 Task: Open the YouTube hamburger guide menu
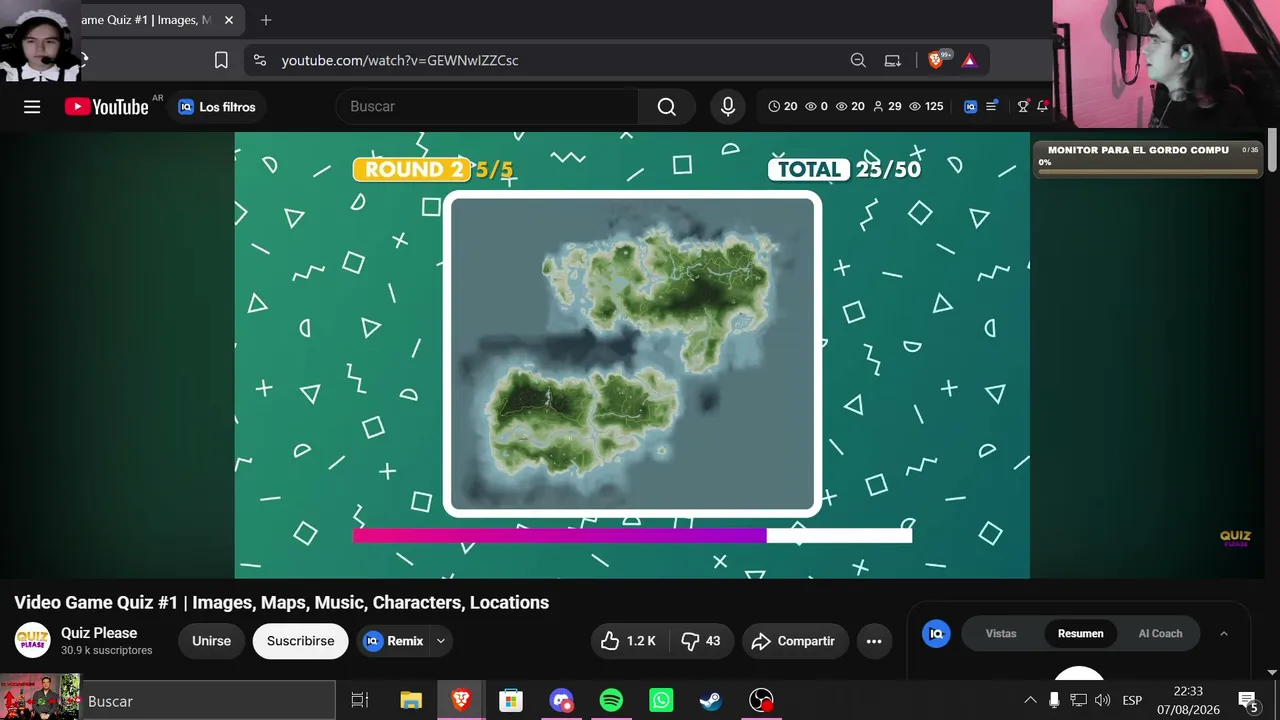click(32, 107)
